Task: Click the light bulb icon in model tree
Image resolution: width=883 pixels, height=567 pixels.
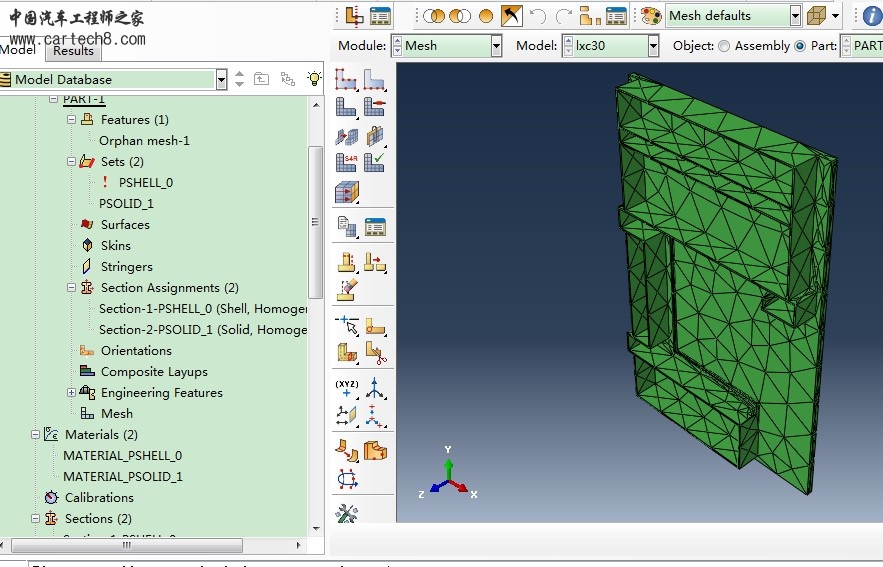Action: coord(314,79)
